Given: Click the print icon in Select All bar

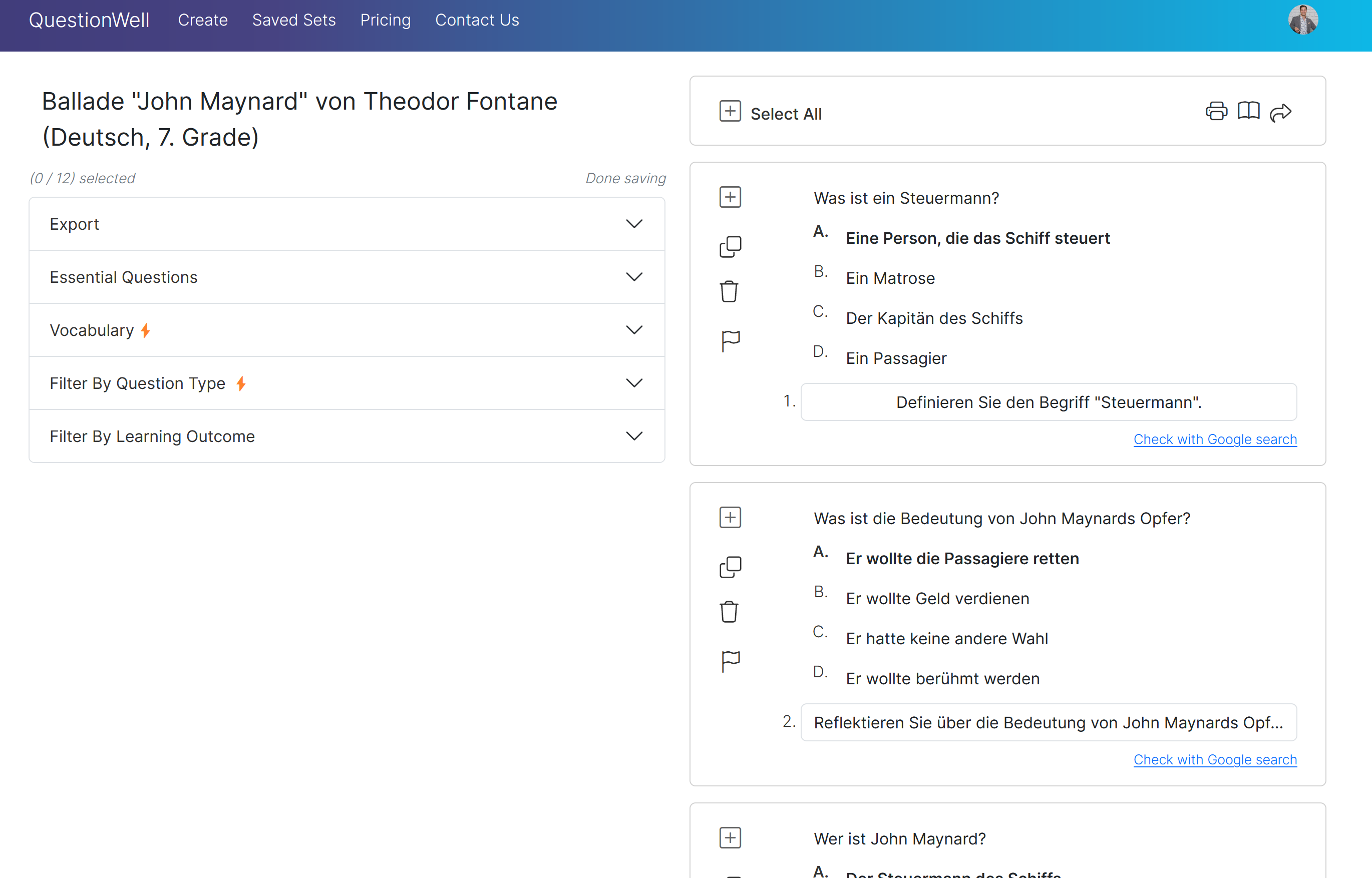Looking at the screenshot, I should pos(1216,111).
